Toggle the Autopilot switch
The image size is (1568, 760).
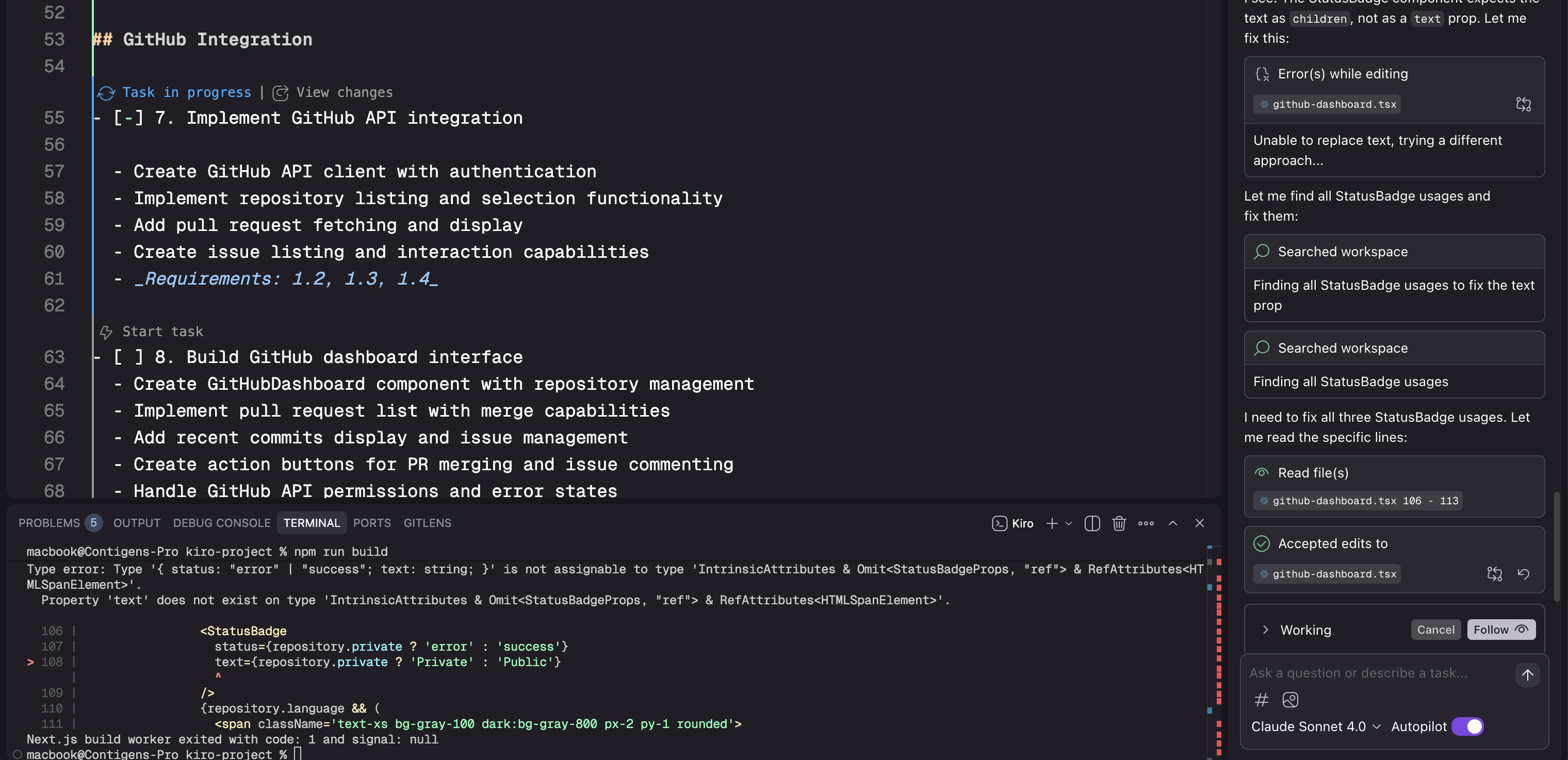[1467, 726]
